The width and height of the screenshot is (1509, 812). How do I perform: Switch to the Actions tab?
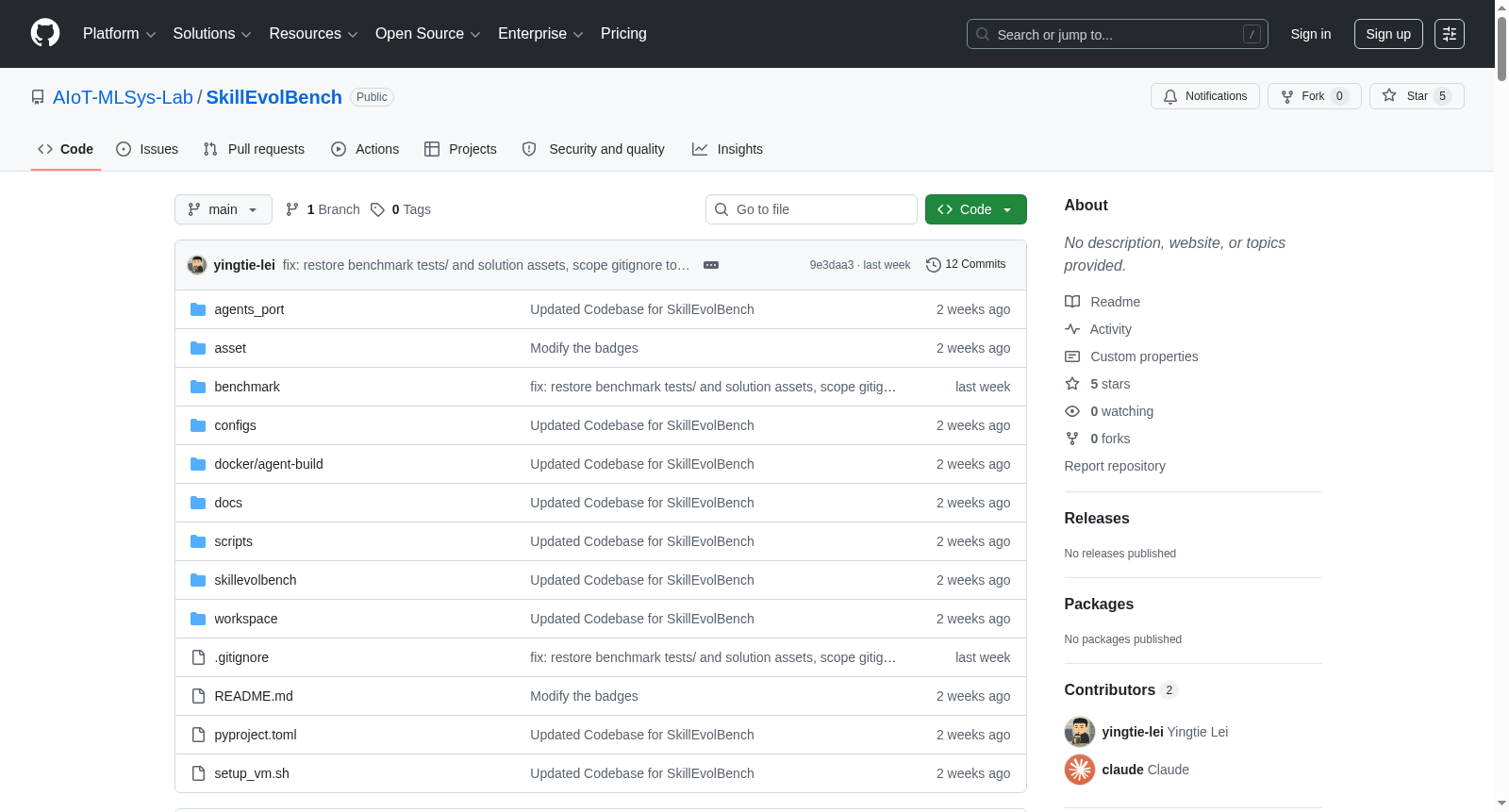(365, 149)
